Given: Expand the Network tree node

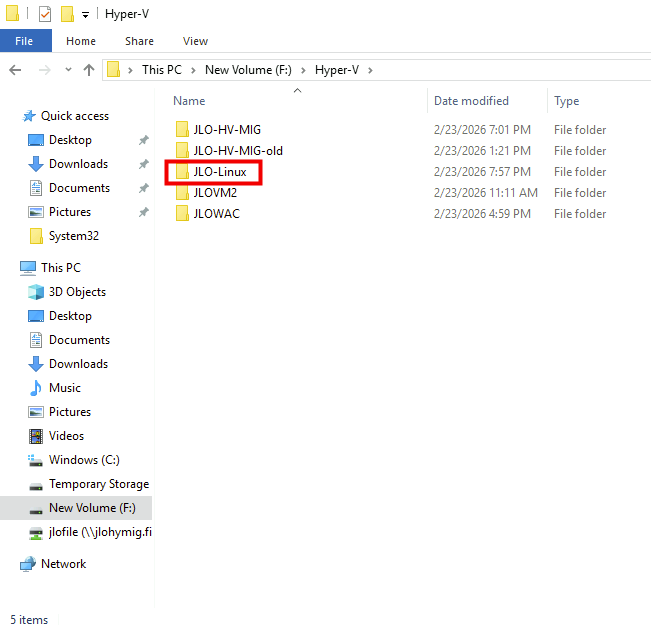Looking at the screenshot, I should [x=11, y=564].
